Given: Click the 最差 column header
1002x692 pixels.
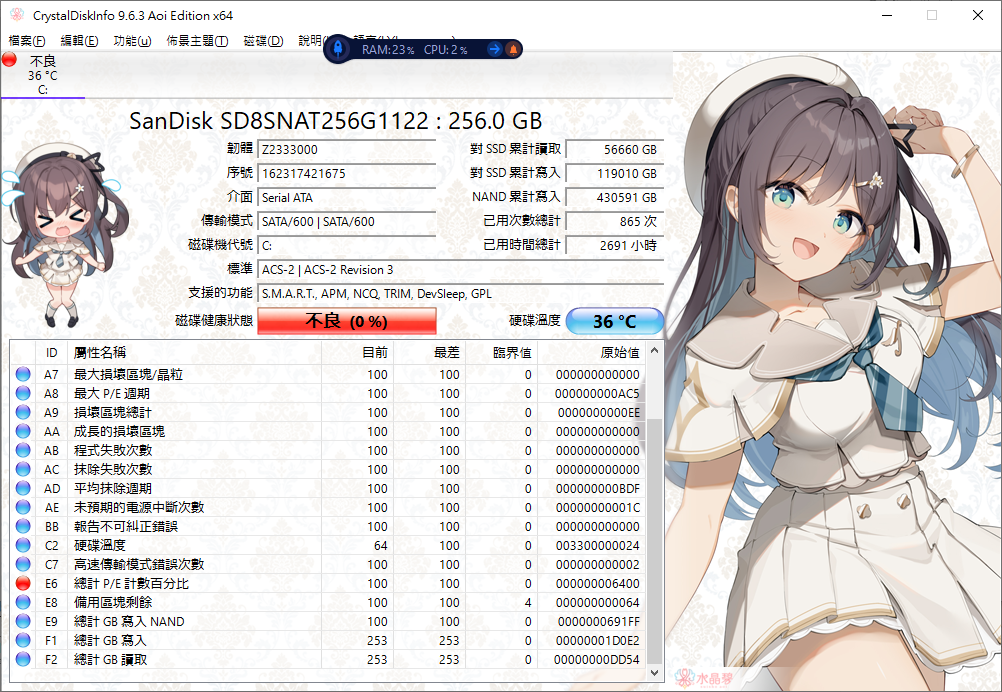Looking at the screenshot, I should (x=430, y=353).
